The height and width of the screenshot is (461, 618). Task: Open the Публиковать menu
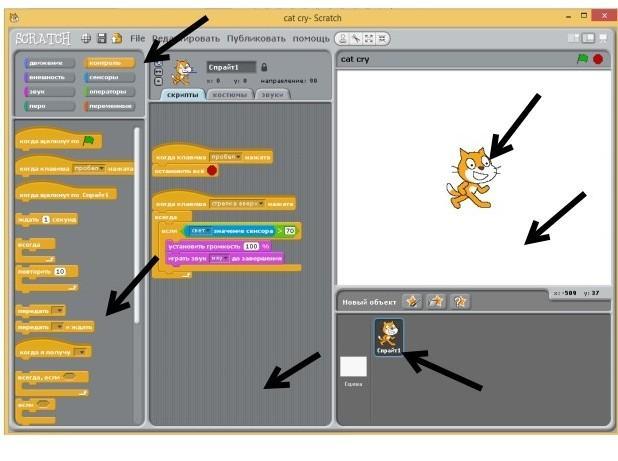coord(256,39)
